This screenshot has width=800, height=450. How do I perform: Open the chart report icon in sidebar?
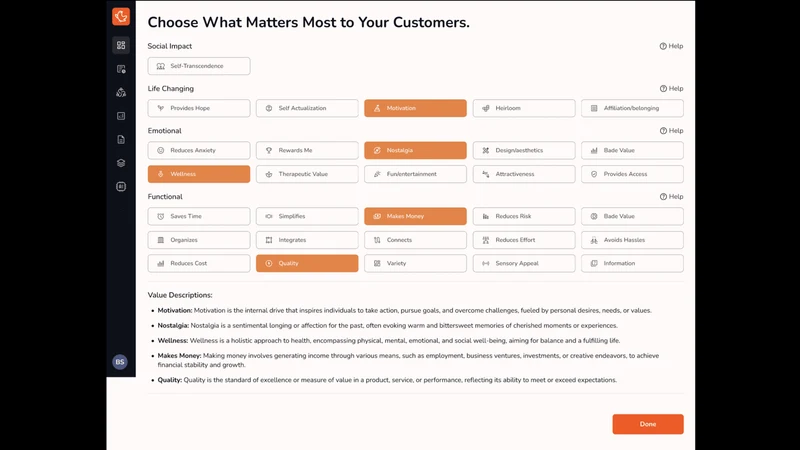121,116
